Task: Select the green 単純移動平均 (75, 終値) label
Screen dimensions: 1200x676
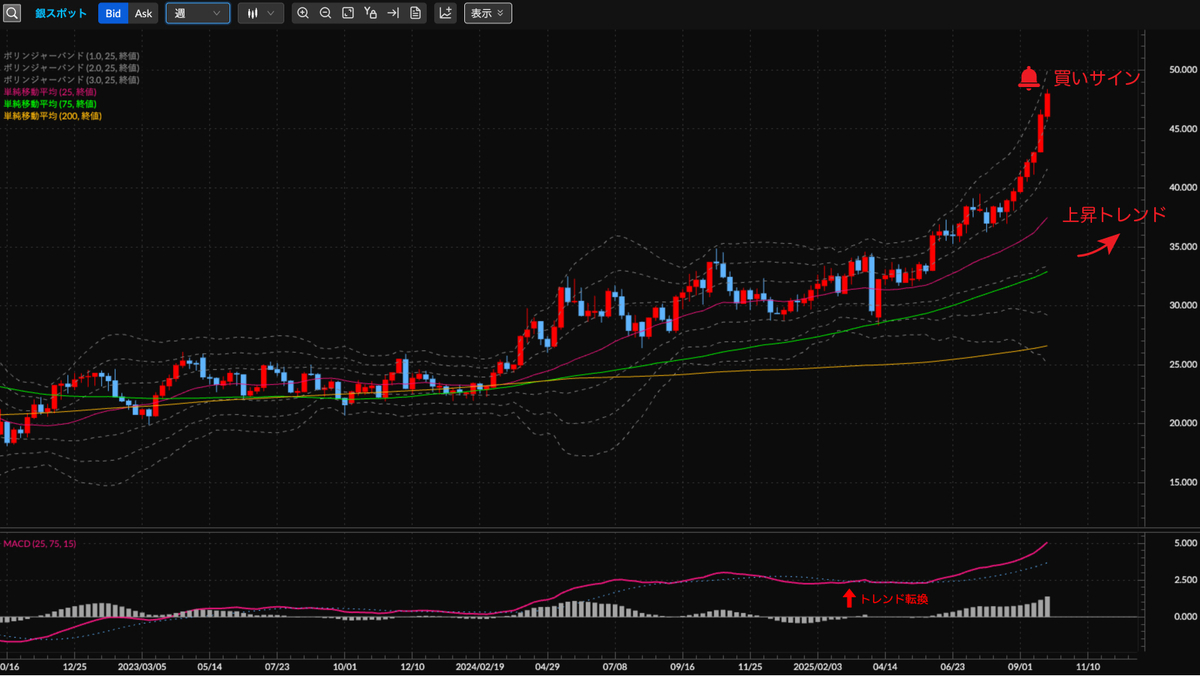Action: click(x=50, y=104)
